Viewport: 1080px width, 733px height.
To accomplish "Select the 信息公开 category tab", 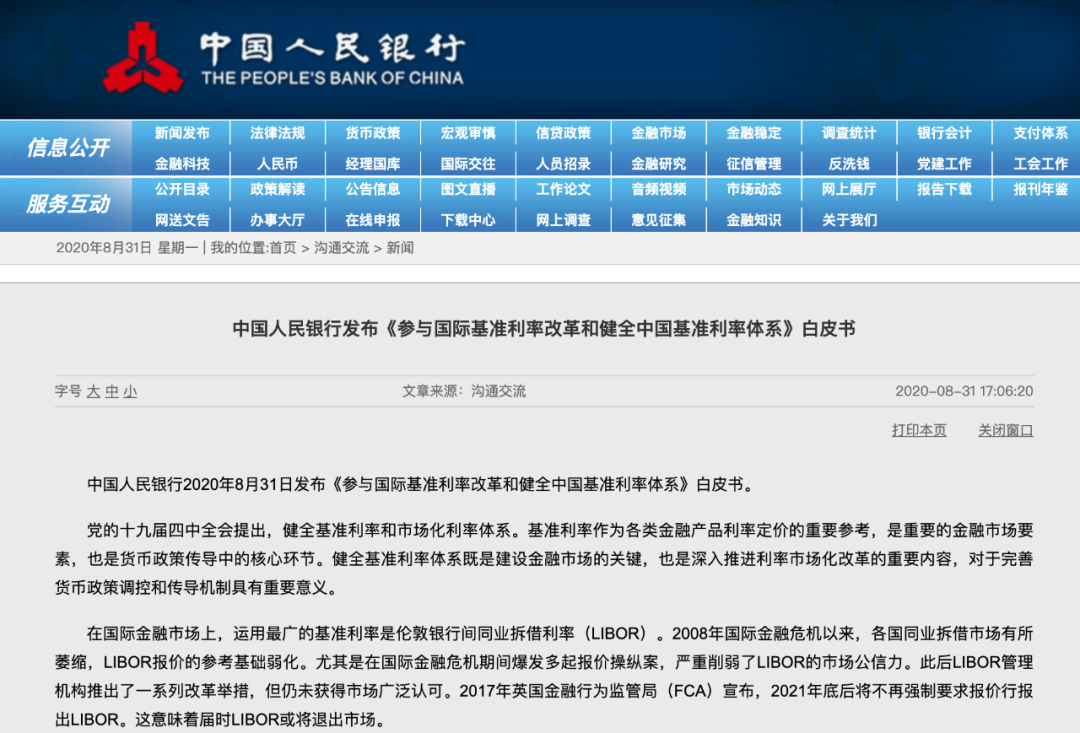I will point(68,148).
